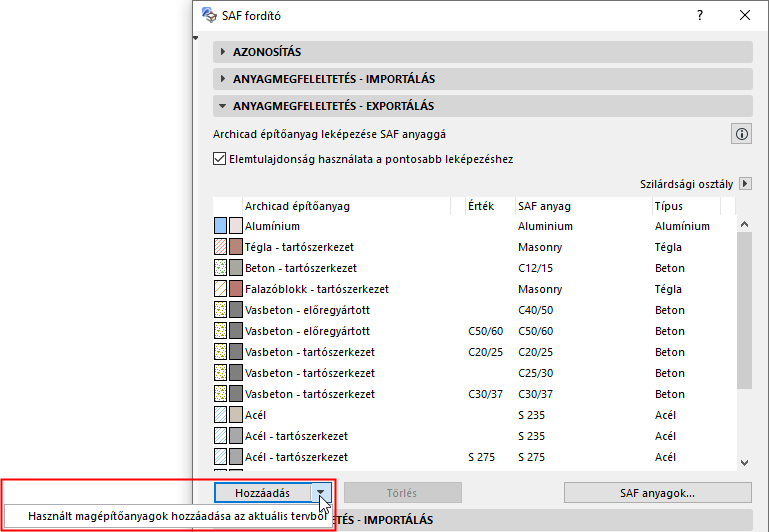Click the info icon beside mapping description
This screenshot has width=769, height=532.
(x=741, y=134)
